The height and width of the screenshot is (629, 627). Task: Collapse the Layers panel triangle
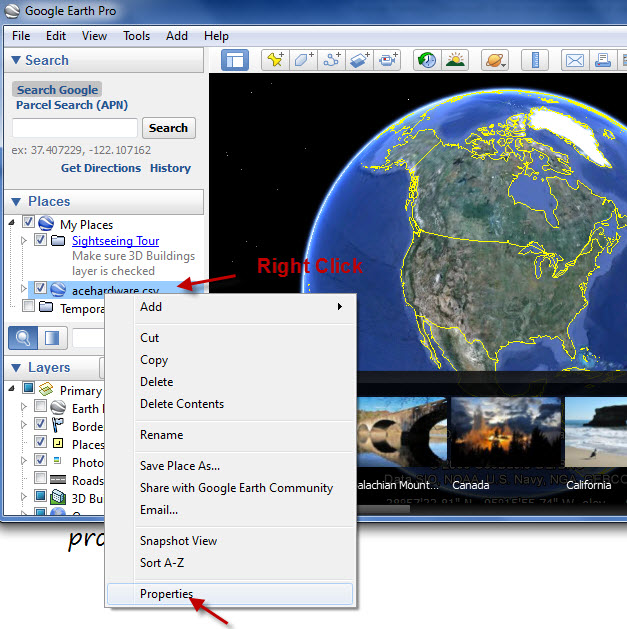16,367
